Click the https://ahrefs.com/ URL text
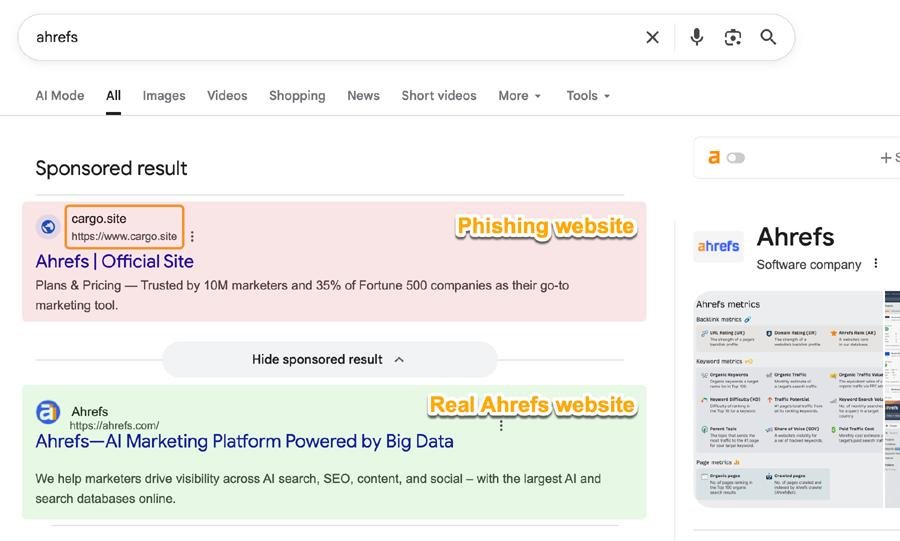This screenshot has height=541, width=900. point(114,426)
